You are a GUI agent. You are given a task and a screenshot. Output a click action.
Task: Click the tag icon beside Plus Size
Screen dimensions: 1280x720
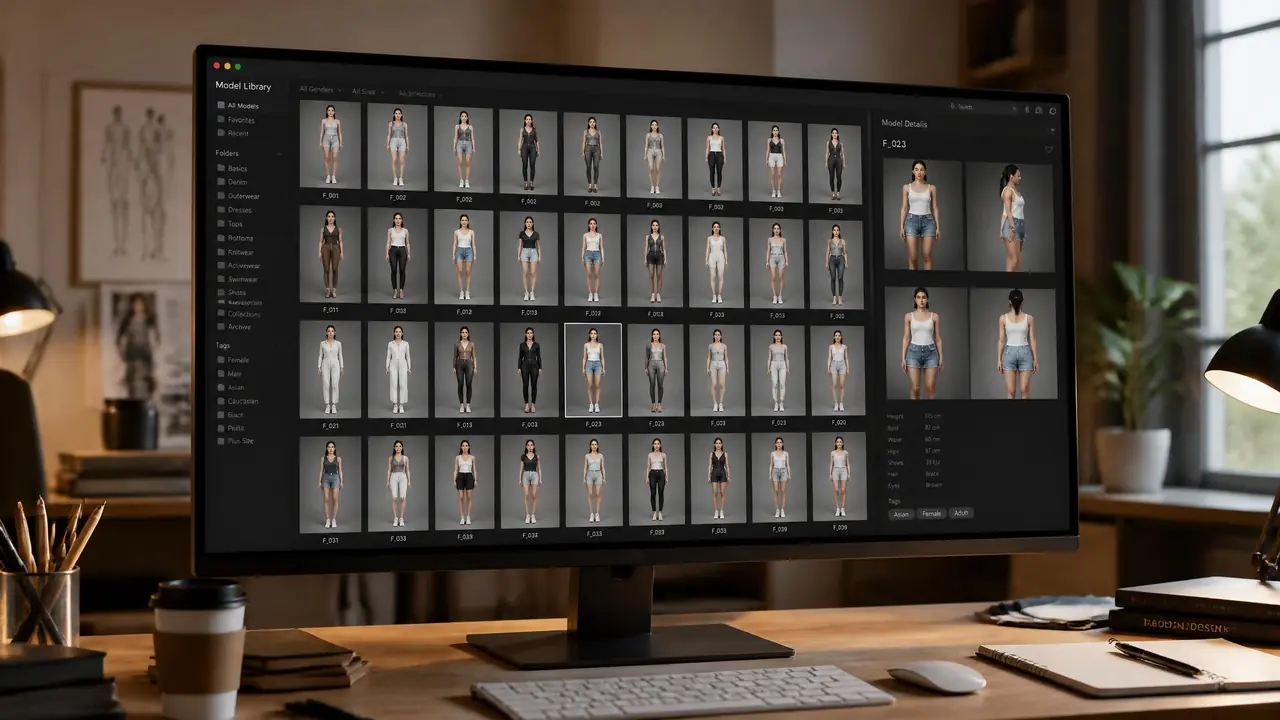pos(221,441)
